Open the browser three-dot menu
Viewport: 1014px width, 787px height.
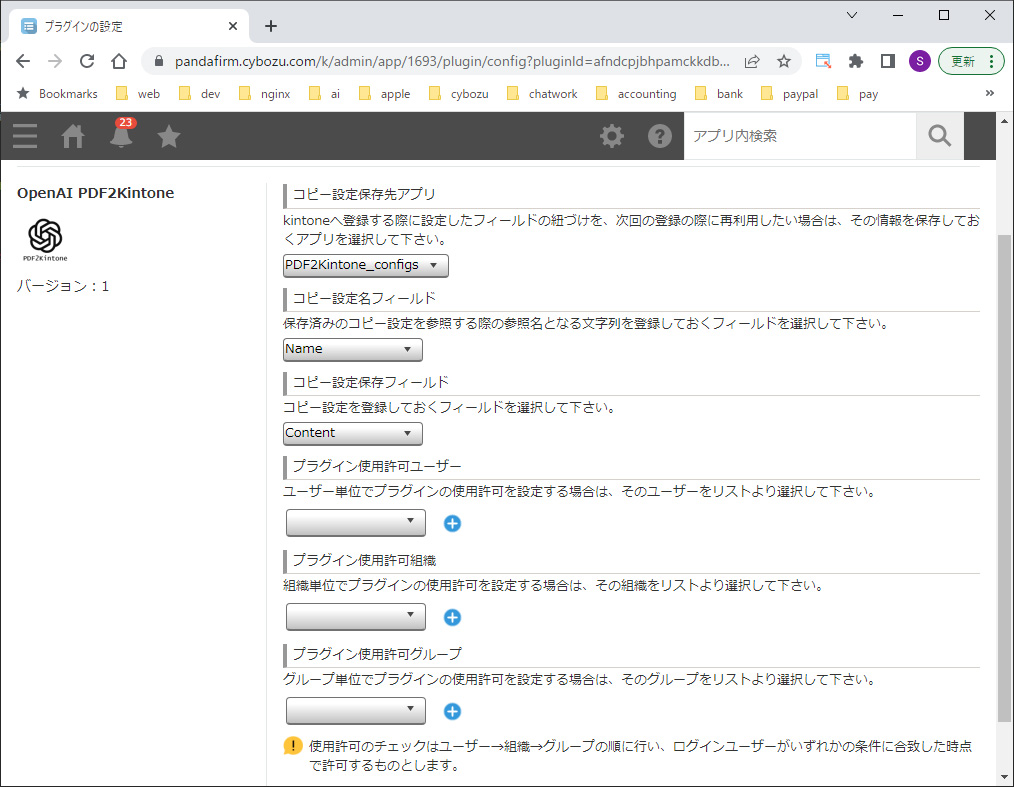click(x=992, y=61)
